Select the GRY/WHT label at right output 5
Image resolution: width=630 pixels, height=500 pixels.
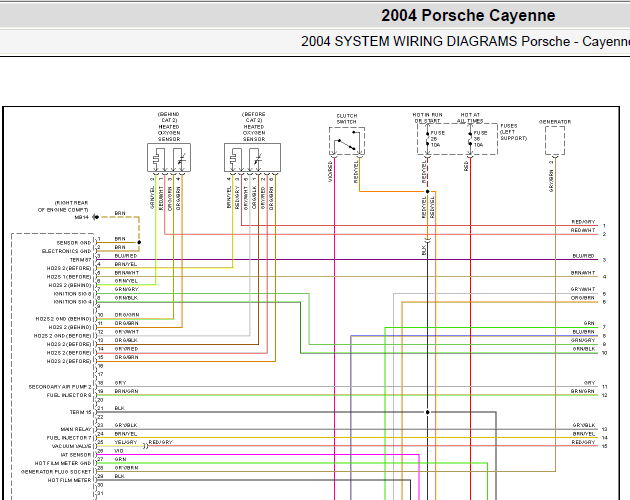(x=583, y=289)
